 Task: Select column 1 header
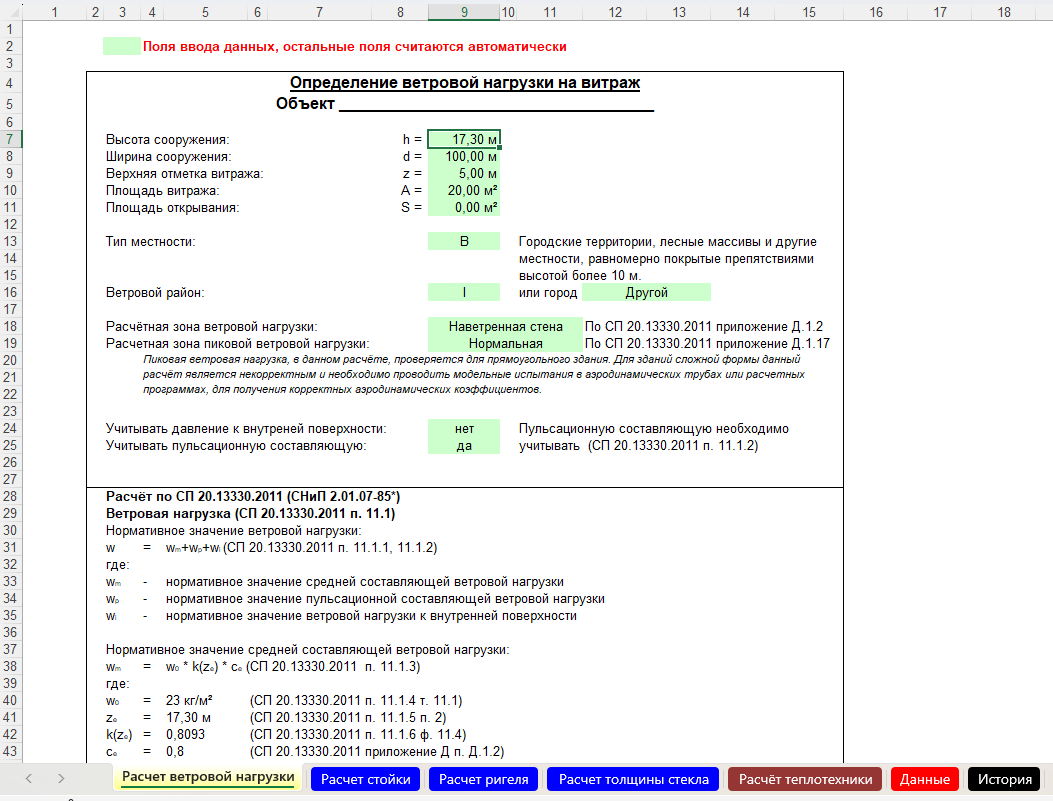[54, 12]
